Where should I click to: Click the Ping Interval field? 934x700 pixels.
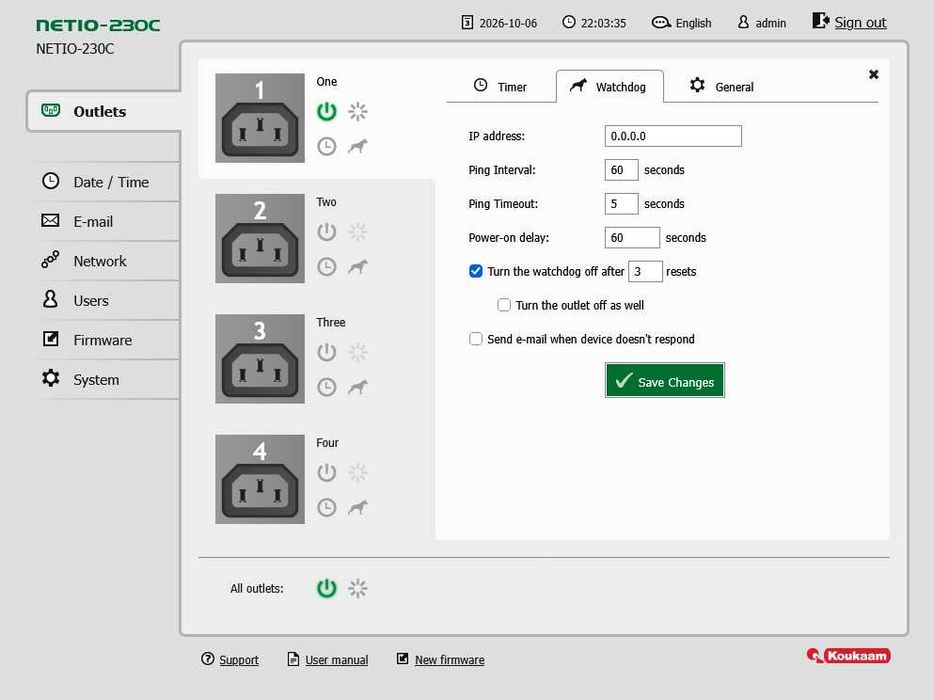pyautogui.click(x=621, y=170)
